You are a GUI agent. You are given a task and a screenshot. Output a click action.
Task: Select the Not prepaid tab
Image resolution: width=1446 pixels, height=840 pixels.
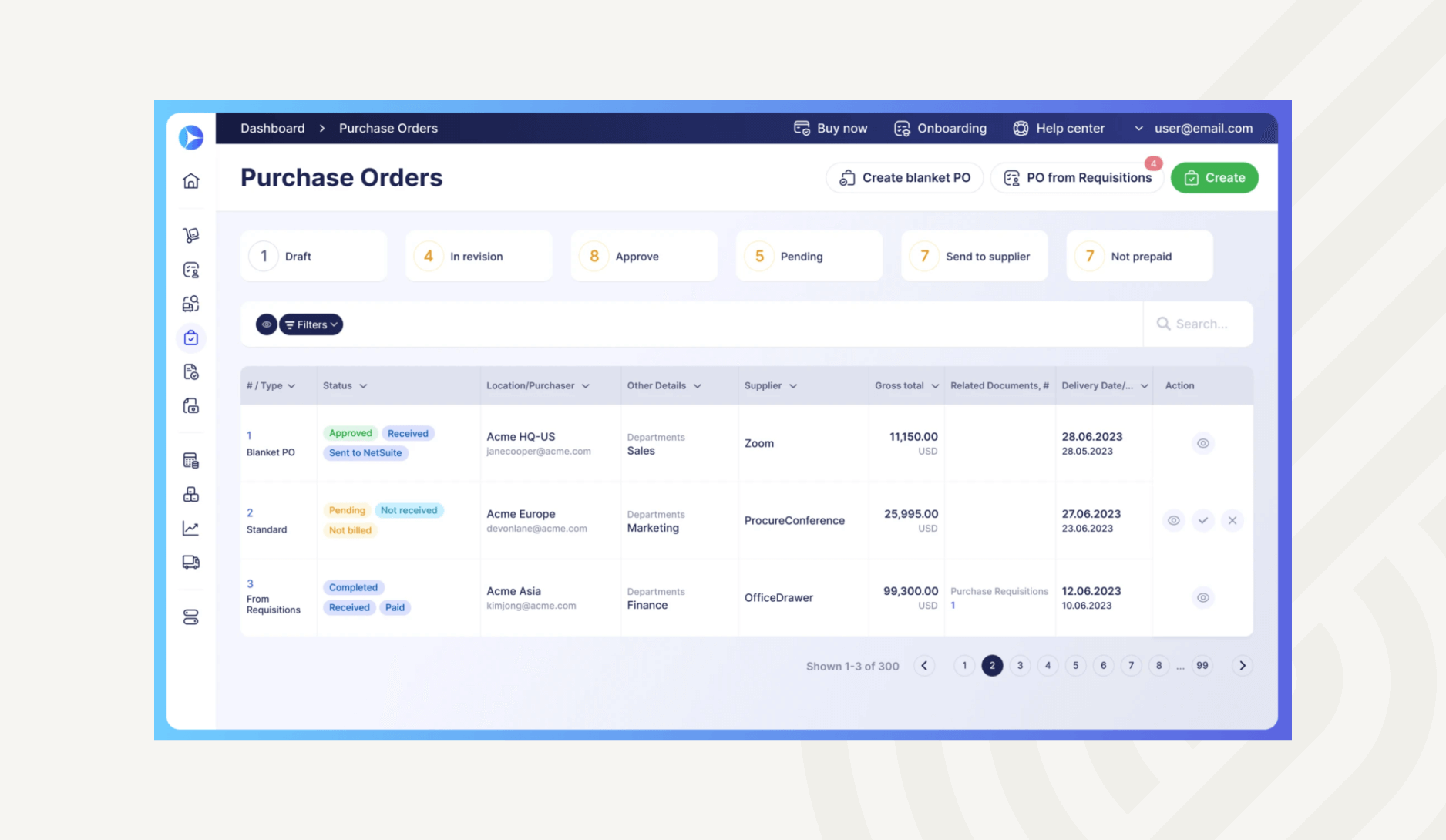click(1139, 256)
